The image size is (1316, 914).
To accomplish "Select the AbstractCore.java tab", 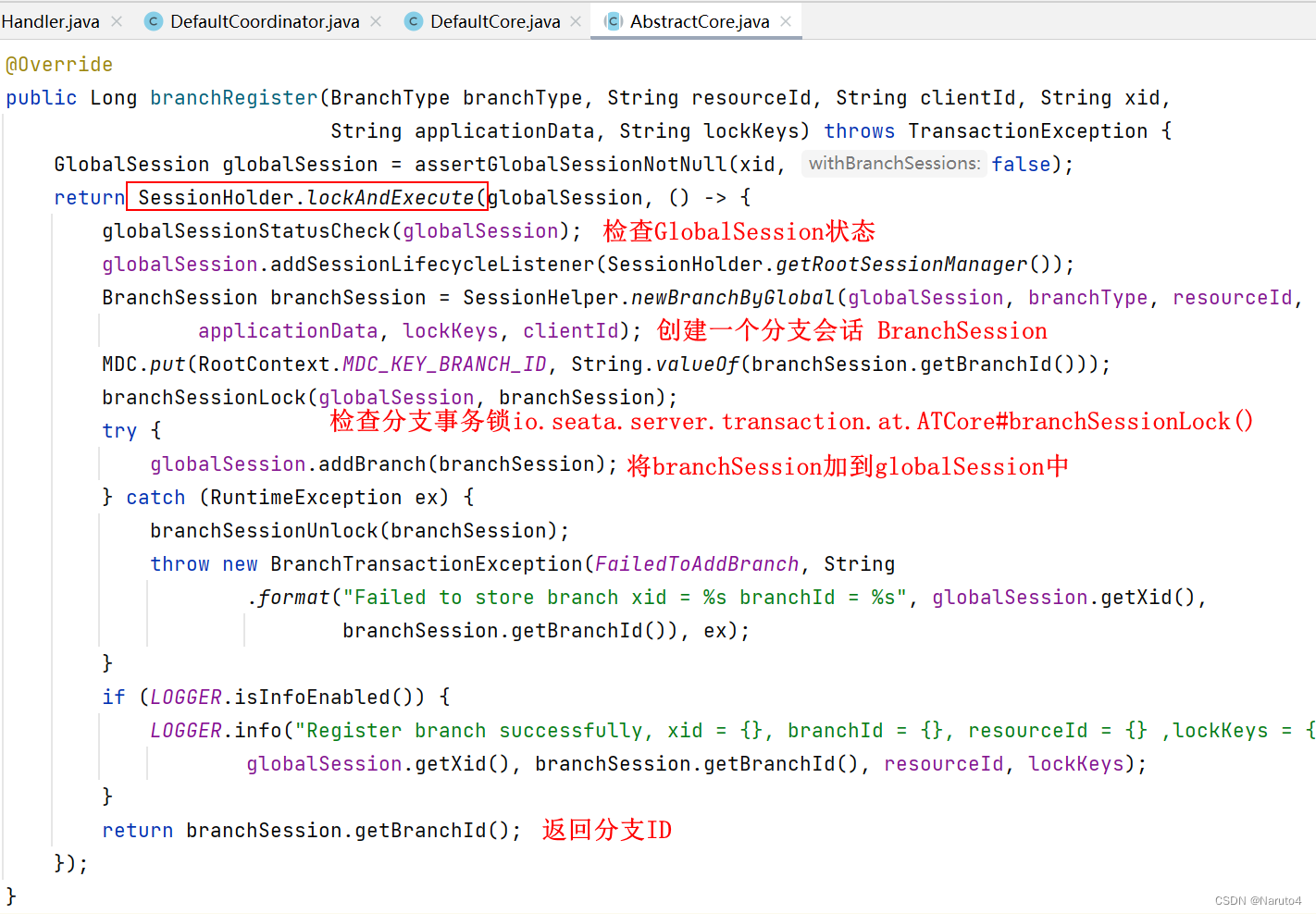I will click(x=699, y=21).
